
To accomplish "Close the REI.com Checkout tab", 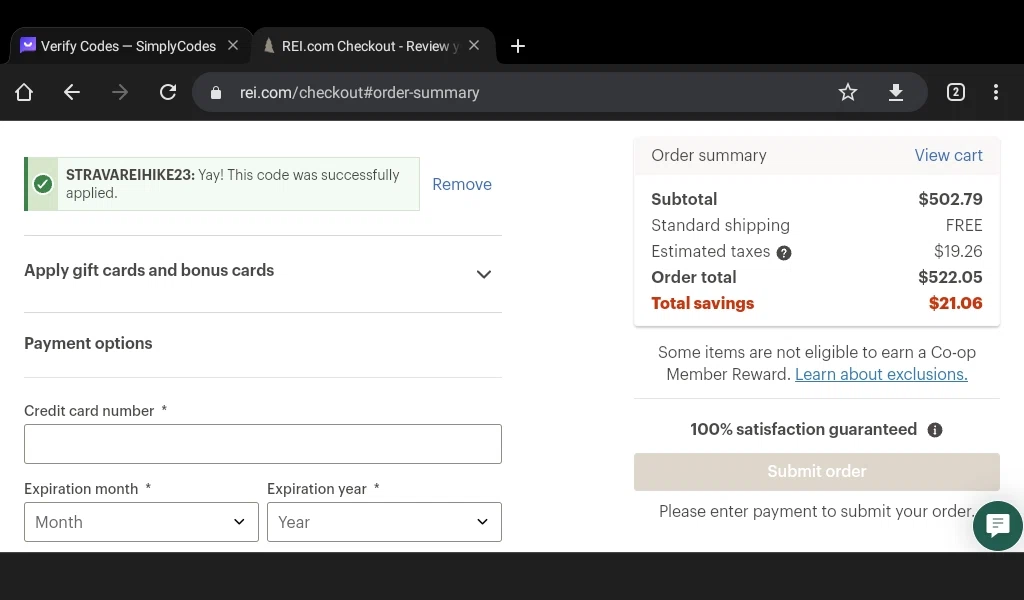I will pyautogui.click(x=474, y=45).
